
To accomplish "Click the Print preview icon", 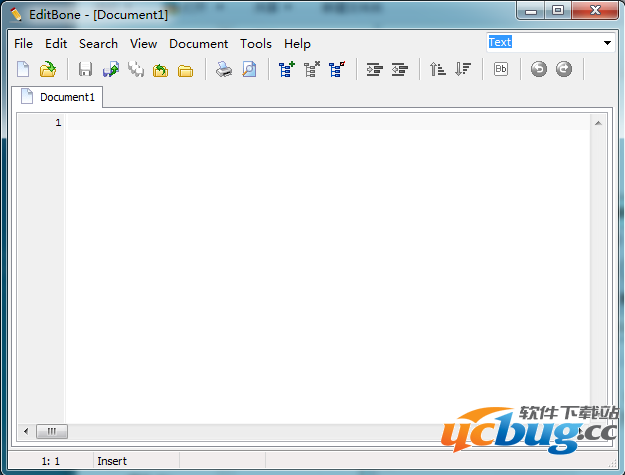I will [x=249, y=70].
